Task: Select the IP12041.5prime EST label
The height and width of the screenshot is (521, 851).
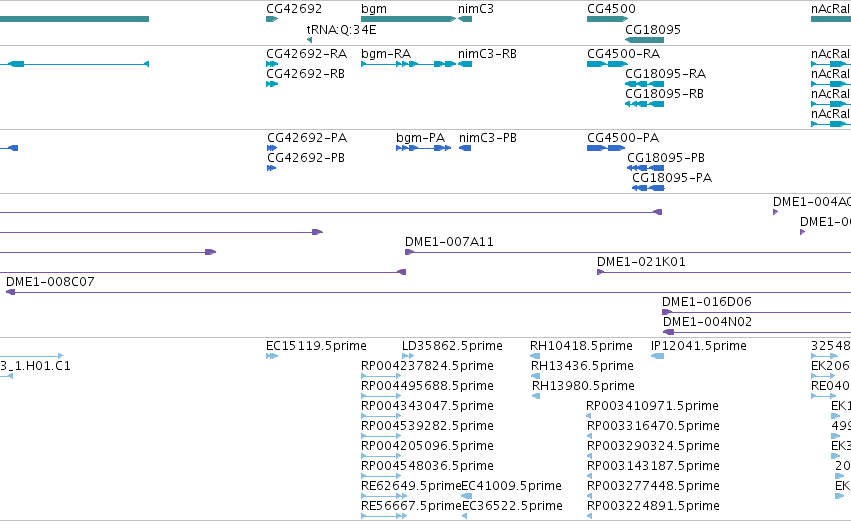Action: (698, 346)
